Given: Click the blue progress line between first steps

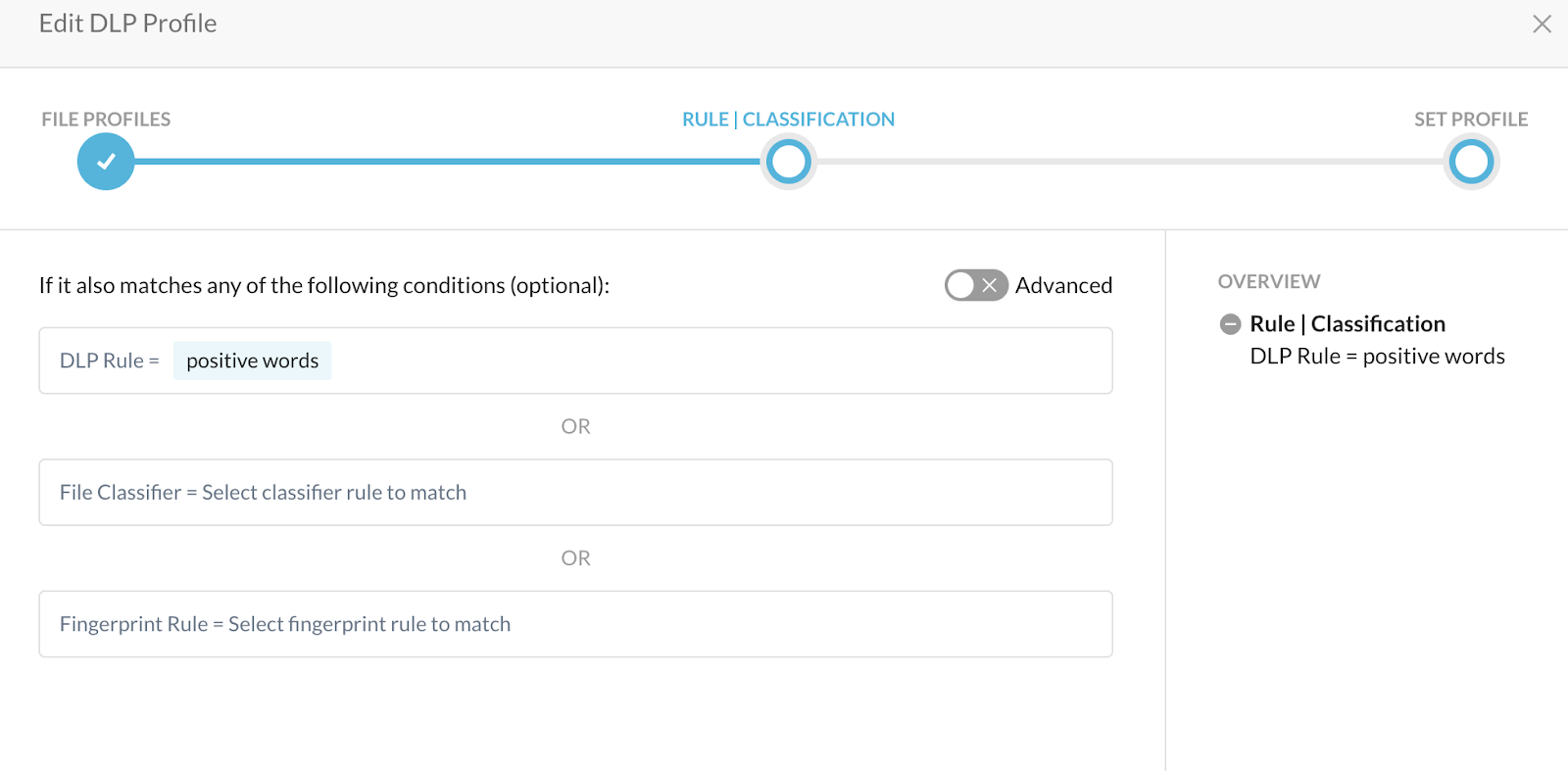Looking at the screenshot, I should [x=447, y=162].
